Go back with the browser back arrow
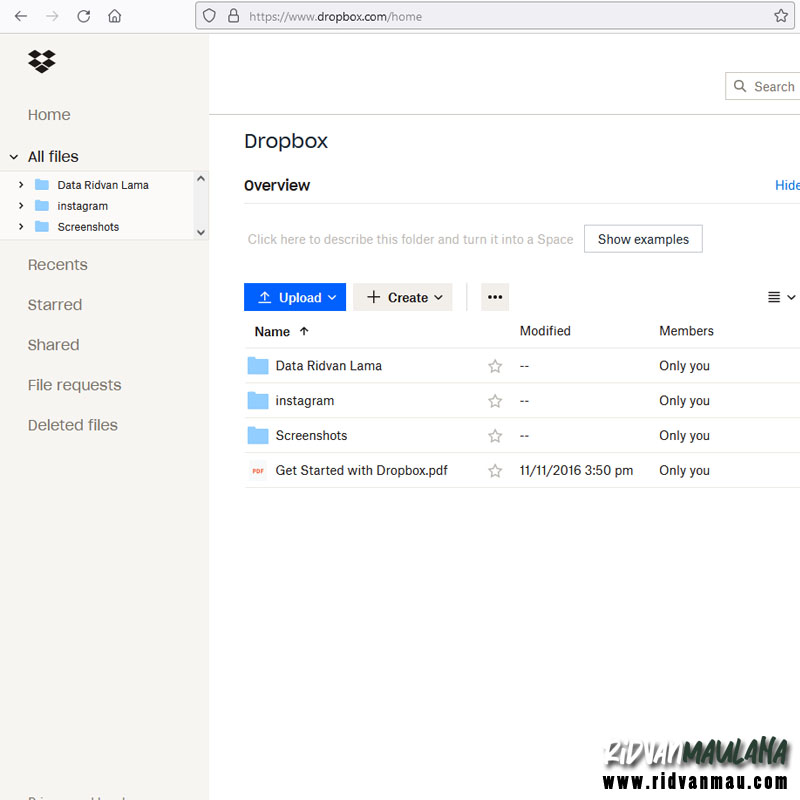Screen dimensions: 800x800 coord(21,16)
